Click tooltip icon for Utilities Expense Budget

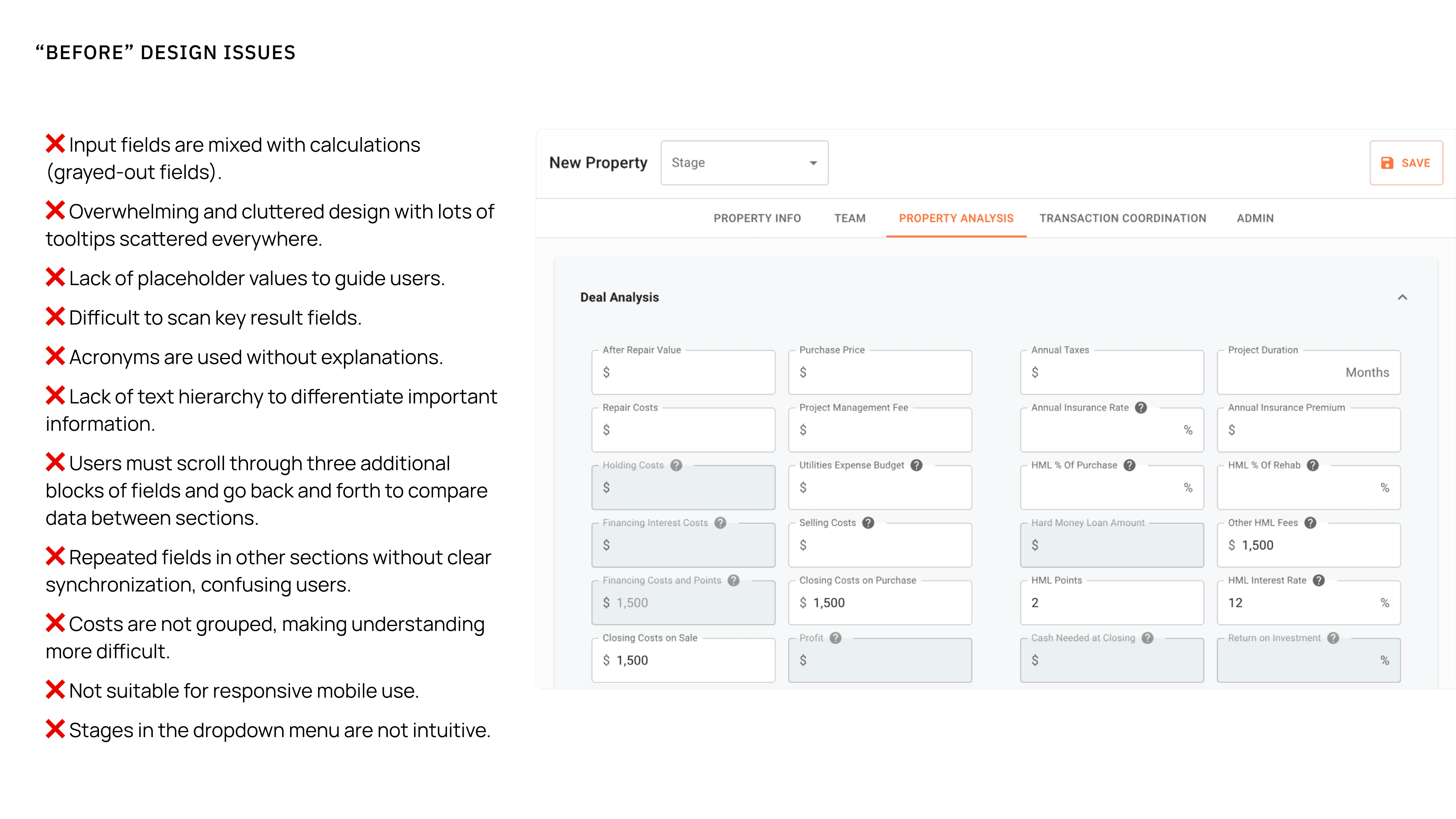click(916, 465)
